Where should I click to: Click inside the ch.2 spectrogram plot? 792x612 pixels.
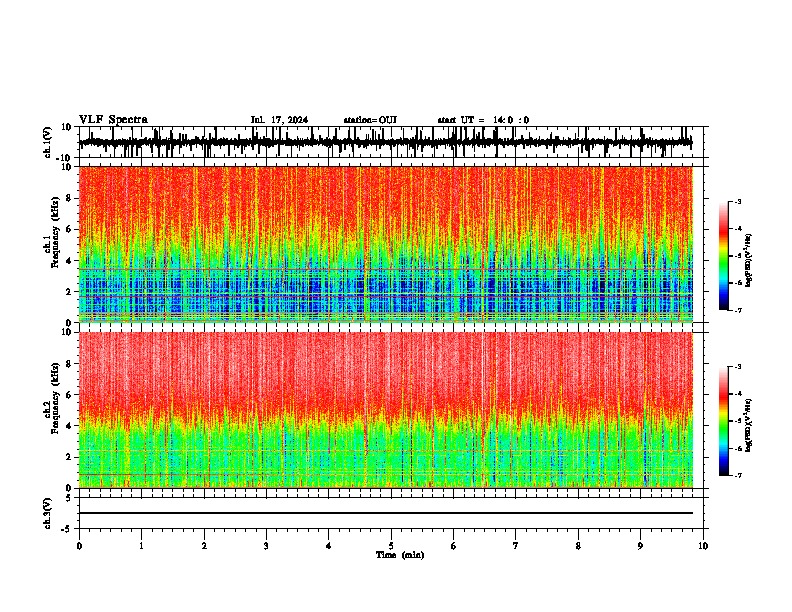pos(385,410)
